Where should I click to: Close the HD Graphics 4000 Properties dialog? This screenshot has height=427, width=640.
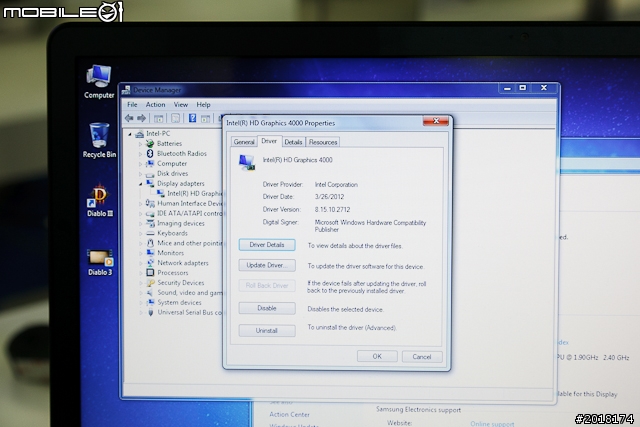point(436,121)
